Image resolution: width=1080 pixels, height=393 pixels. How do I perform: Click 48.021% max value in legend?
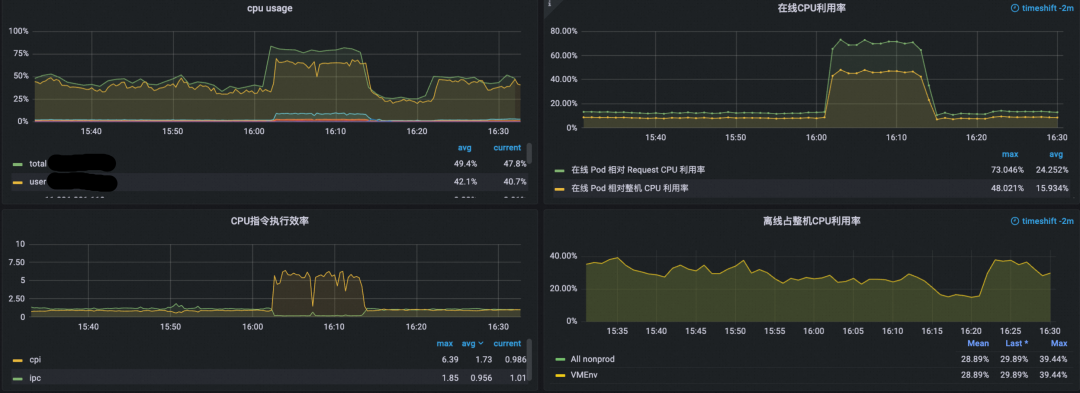[x=1007, y=188]
